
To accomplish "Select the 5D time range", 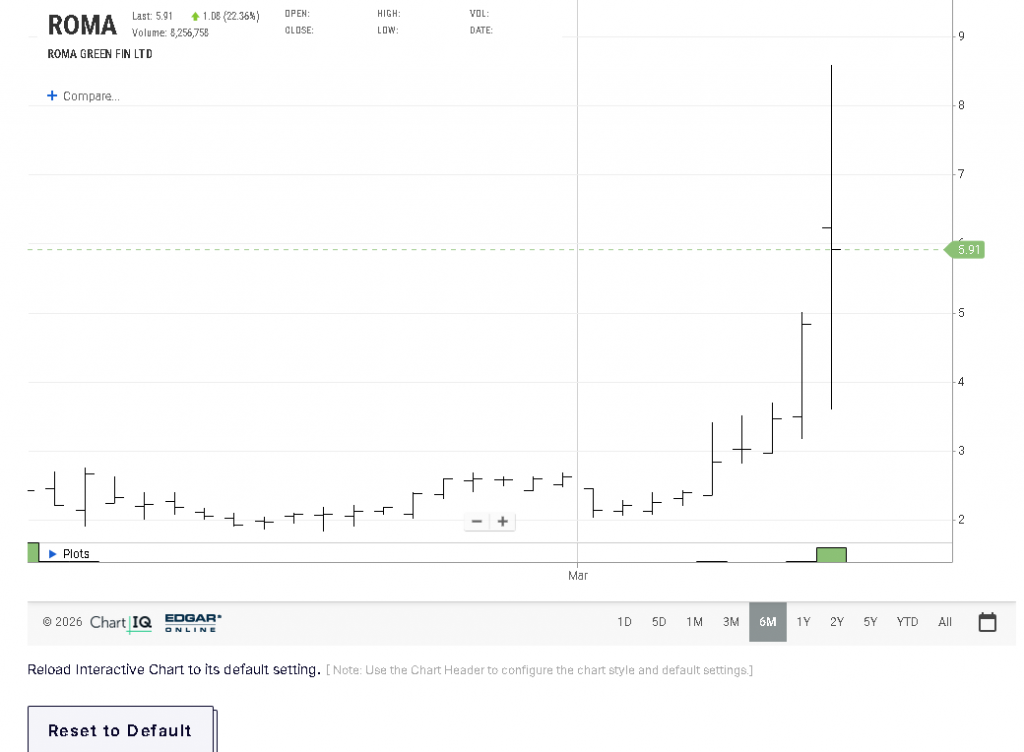I will pos(659,622).
